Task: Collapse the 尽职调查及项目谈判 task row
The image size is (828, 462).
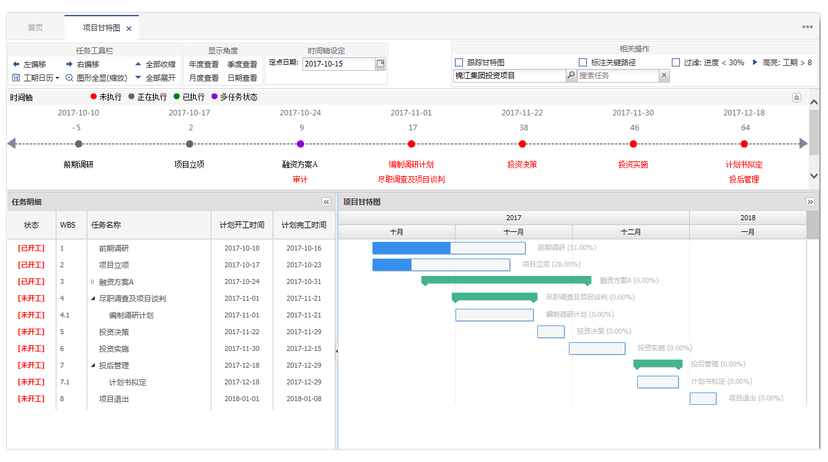Action: [93, 299]
